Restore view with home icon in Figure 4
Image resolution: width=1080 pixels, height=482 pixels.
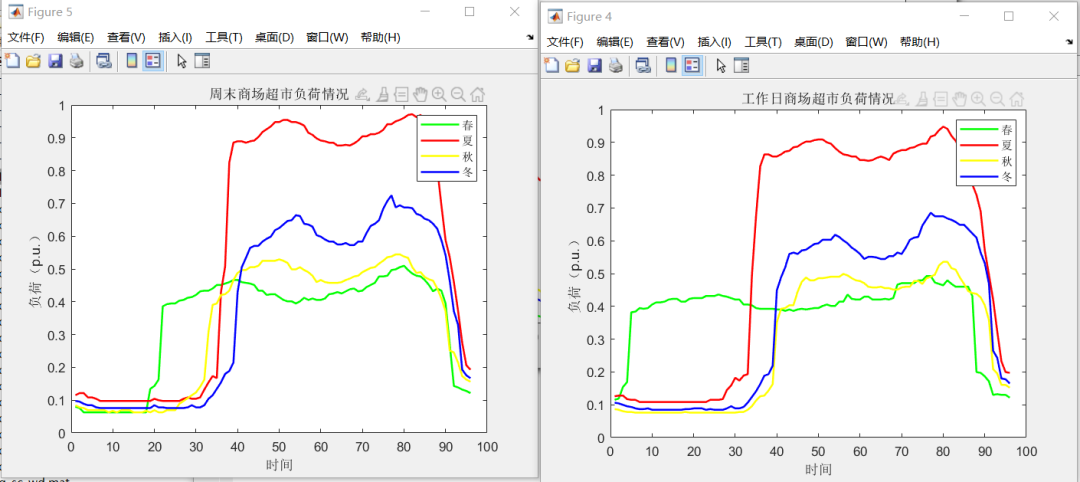(1017, 99)
